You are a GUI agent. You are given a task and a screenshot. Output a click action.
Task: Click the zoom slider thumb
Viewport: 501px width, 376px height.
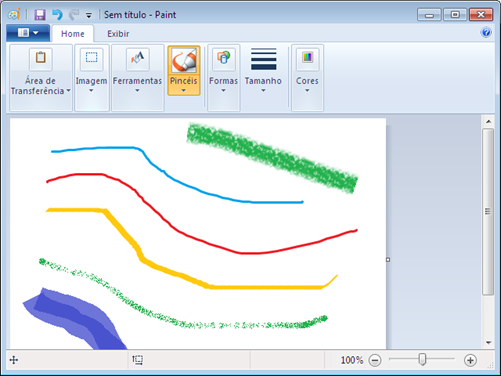click(422, 360)
